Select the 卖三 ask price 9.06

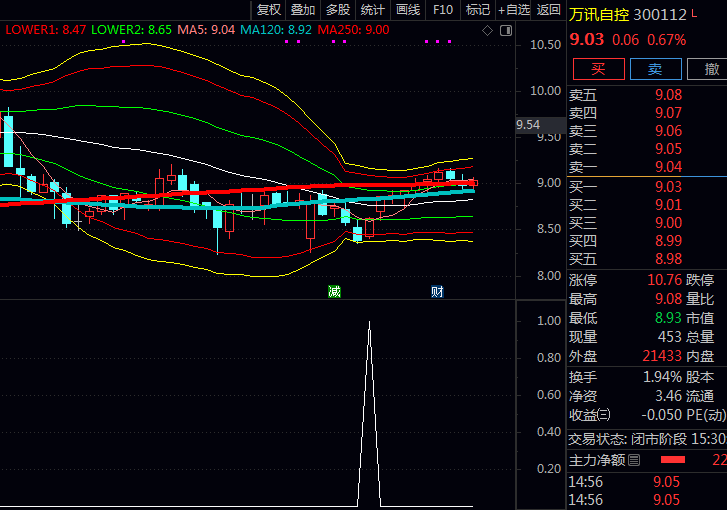pyautogui.click(x=668, y=131)
